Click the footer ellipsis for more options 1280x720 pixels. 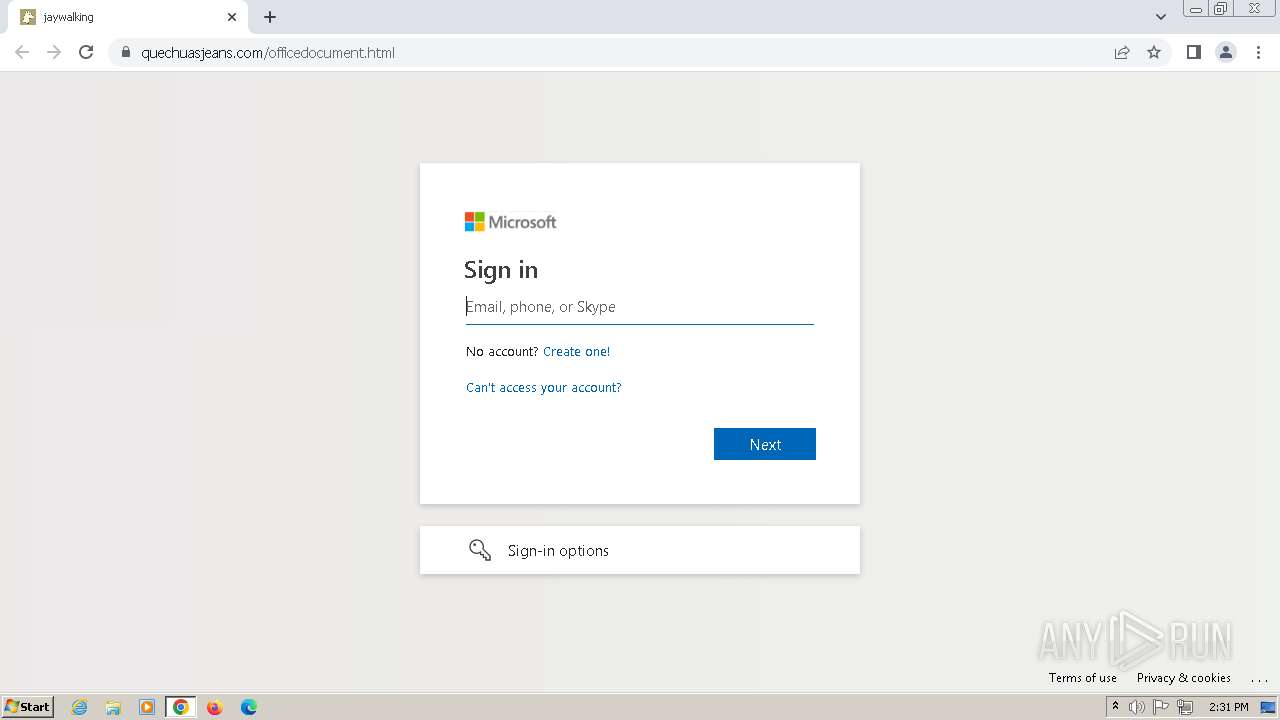point(1259,678)
